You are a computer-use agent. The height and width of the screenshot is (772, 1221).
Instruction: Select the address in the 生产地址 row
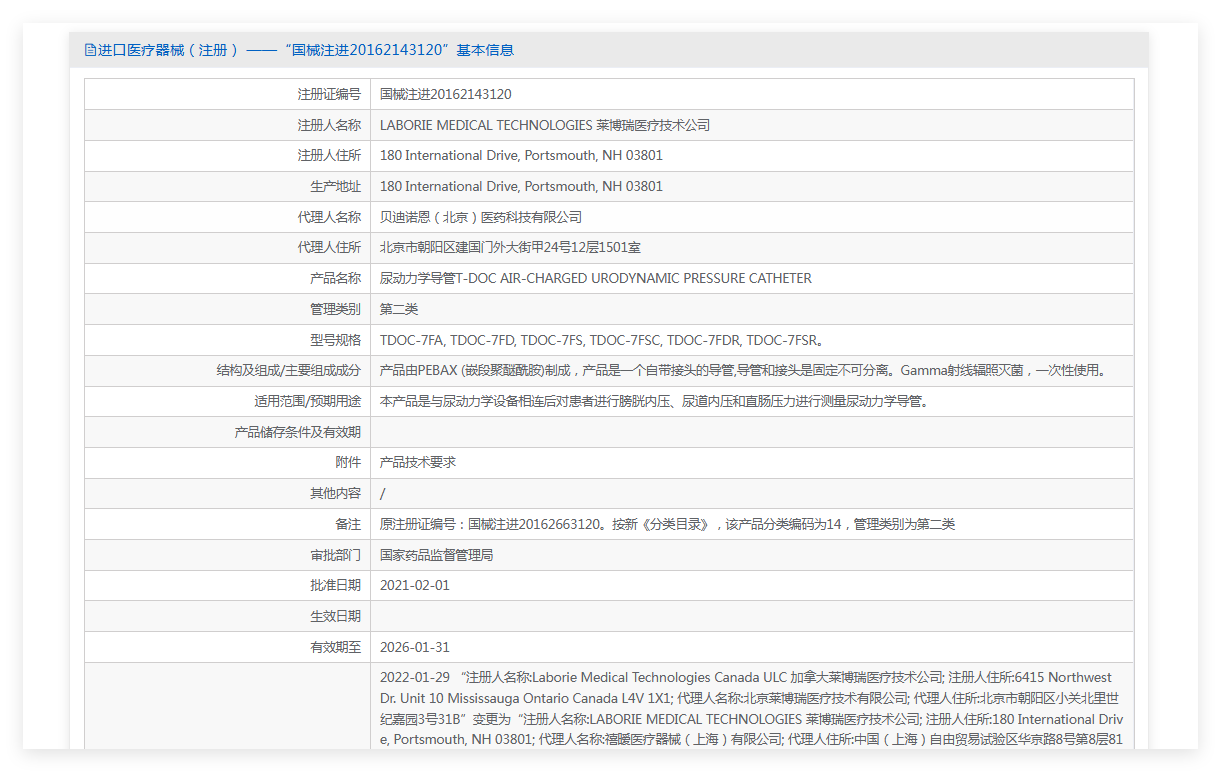(x=521, y=187)
